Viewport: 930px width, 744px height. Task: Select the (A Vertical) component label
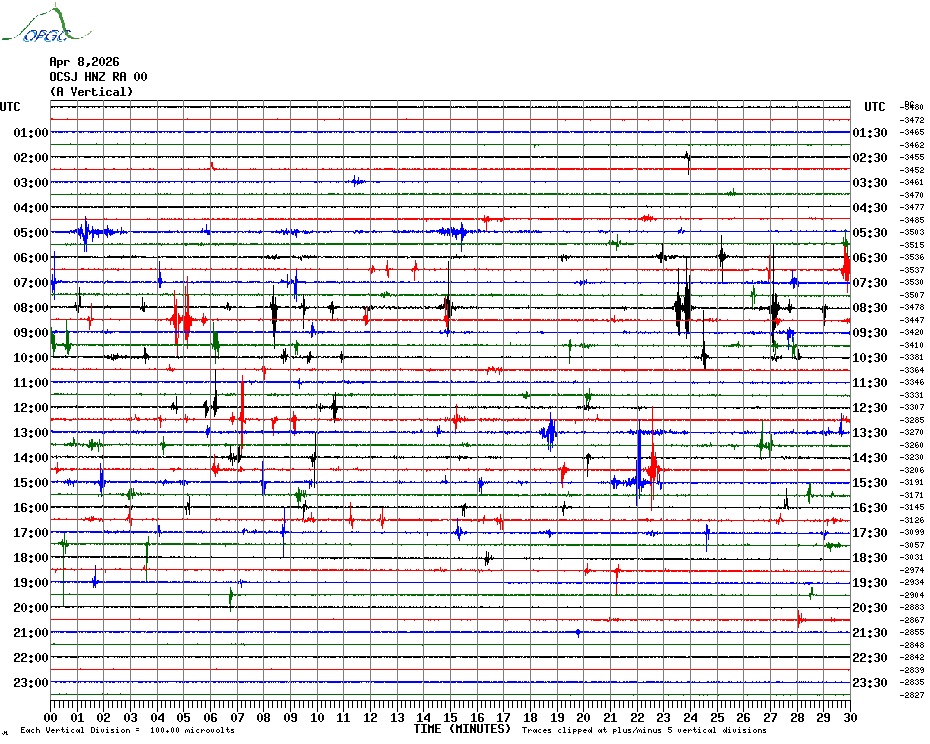(91, 92)
